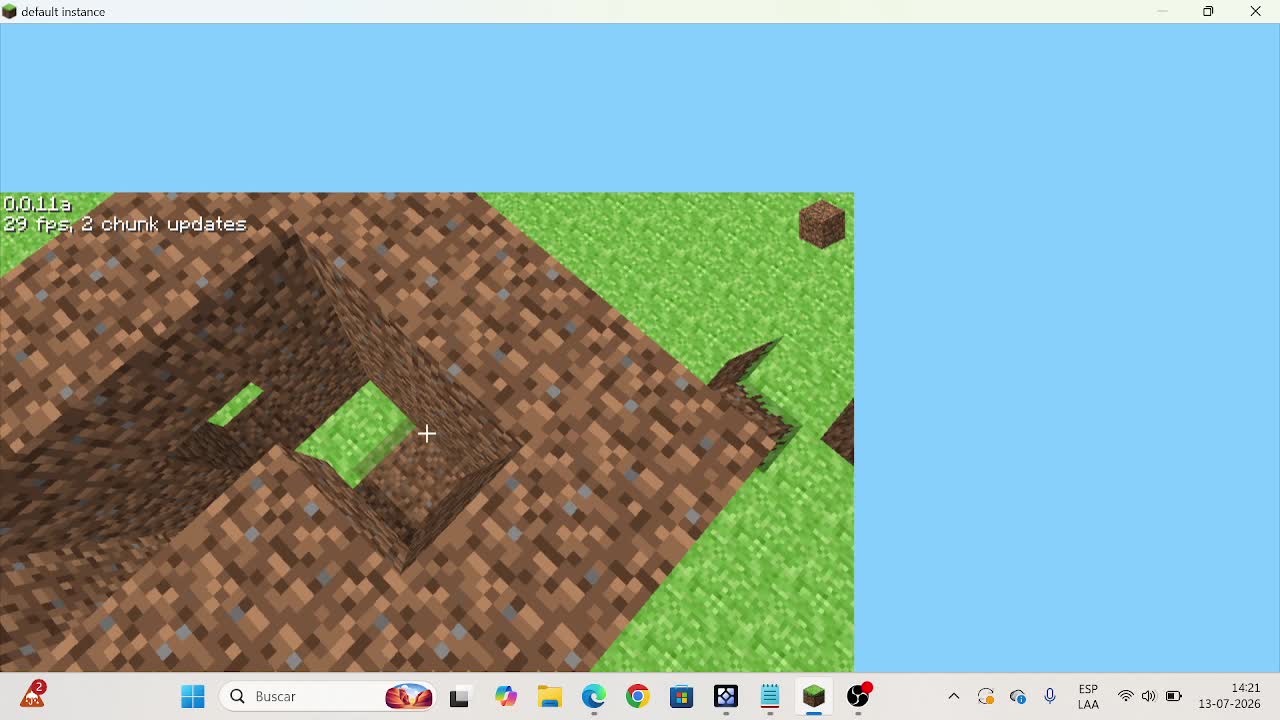Click the battery status tray icon

[1174, 696]
